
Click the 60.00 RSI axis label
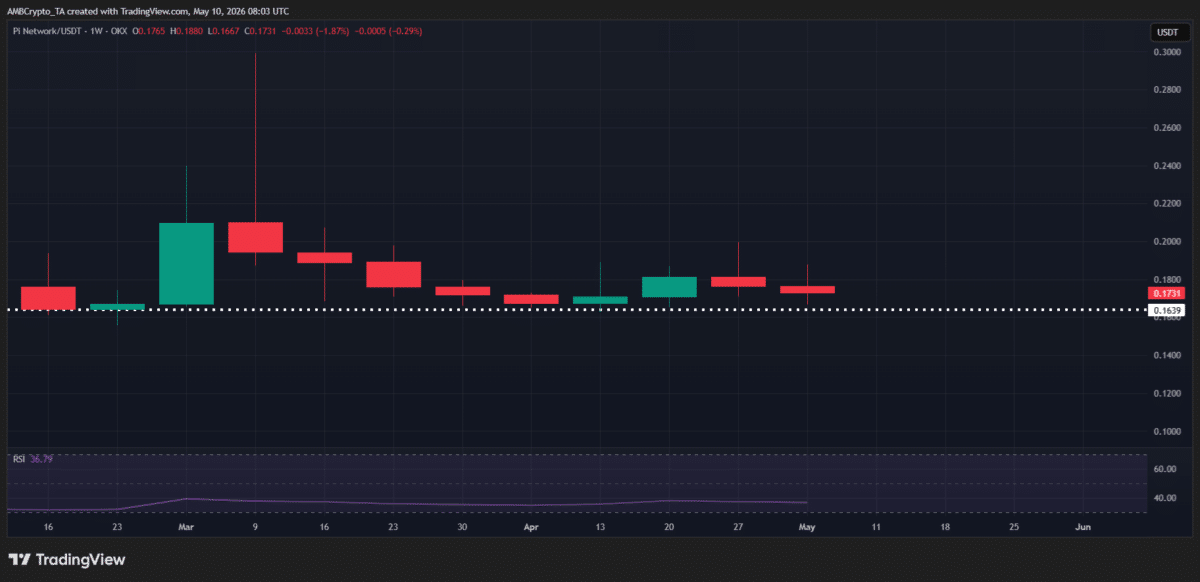coord(1164,468)
